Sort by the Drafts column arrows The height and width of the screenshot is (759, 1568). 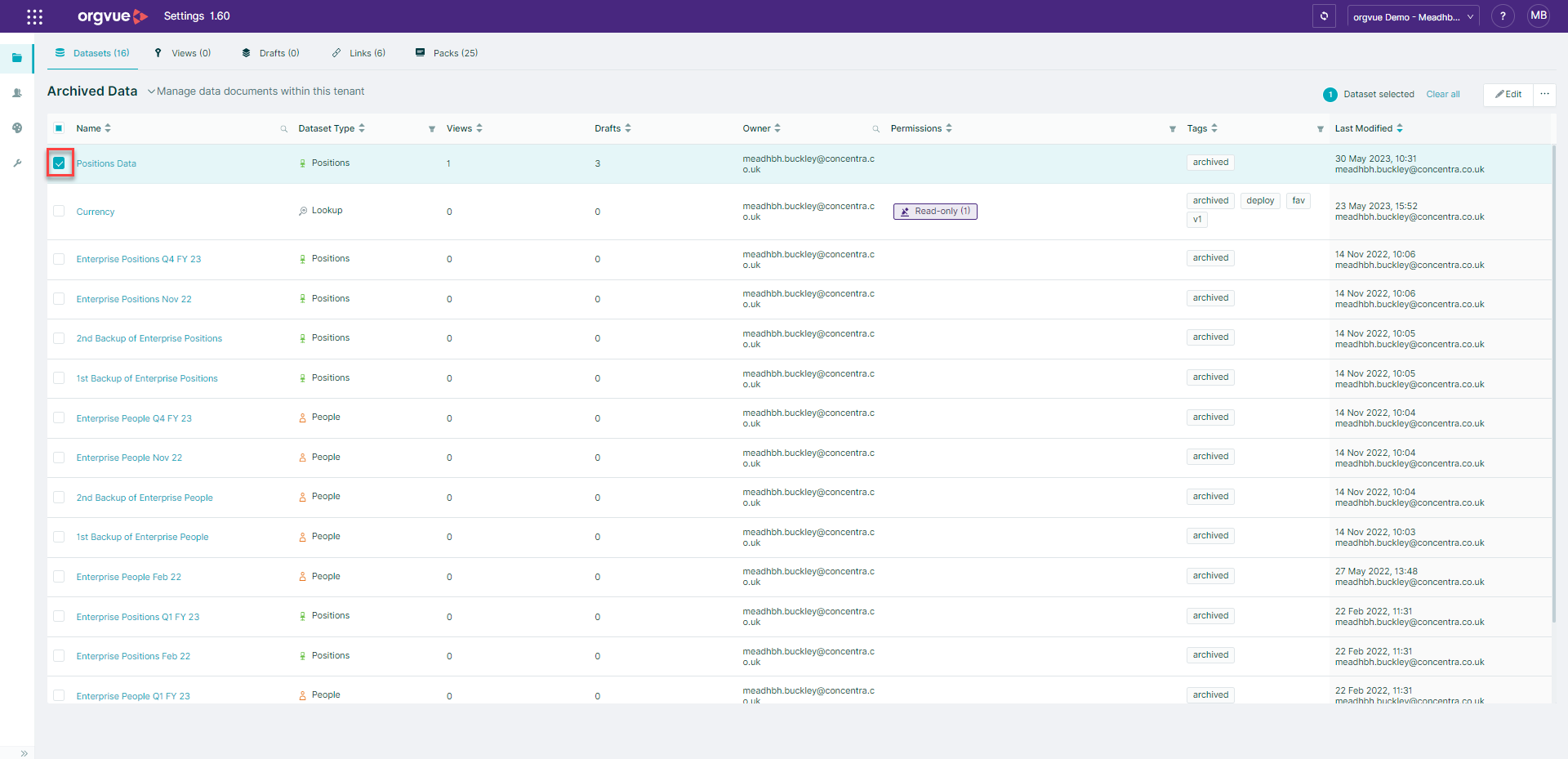click(628, 128)
